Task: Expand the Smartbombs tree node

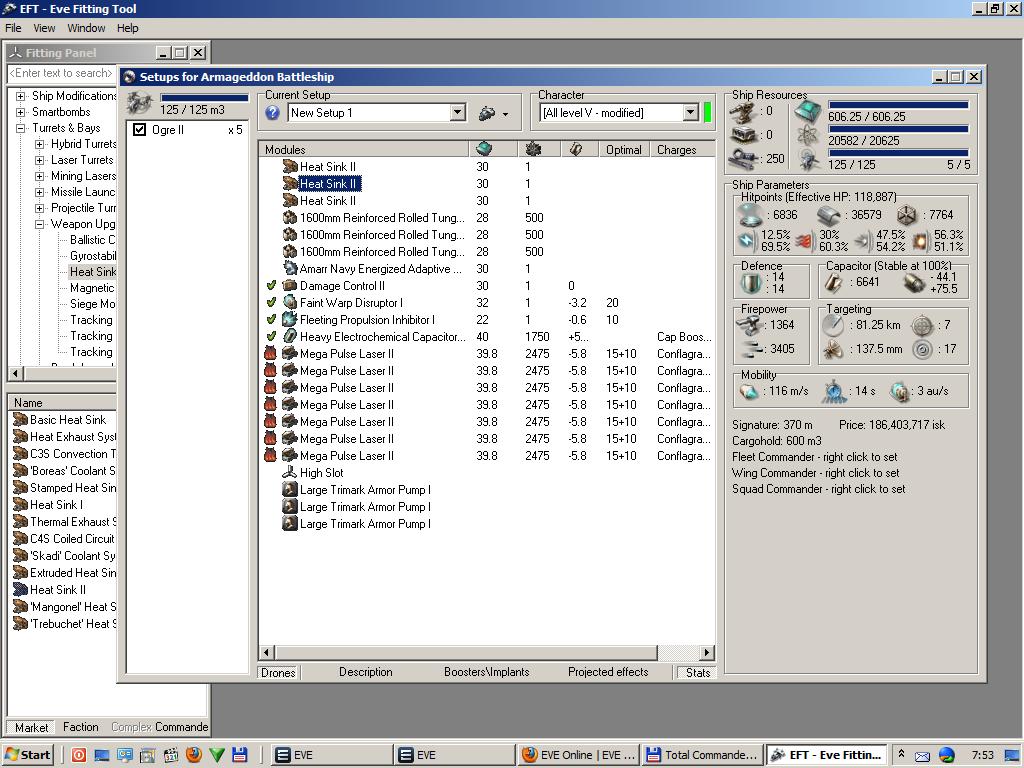Action: (x=20, y=112)
